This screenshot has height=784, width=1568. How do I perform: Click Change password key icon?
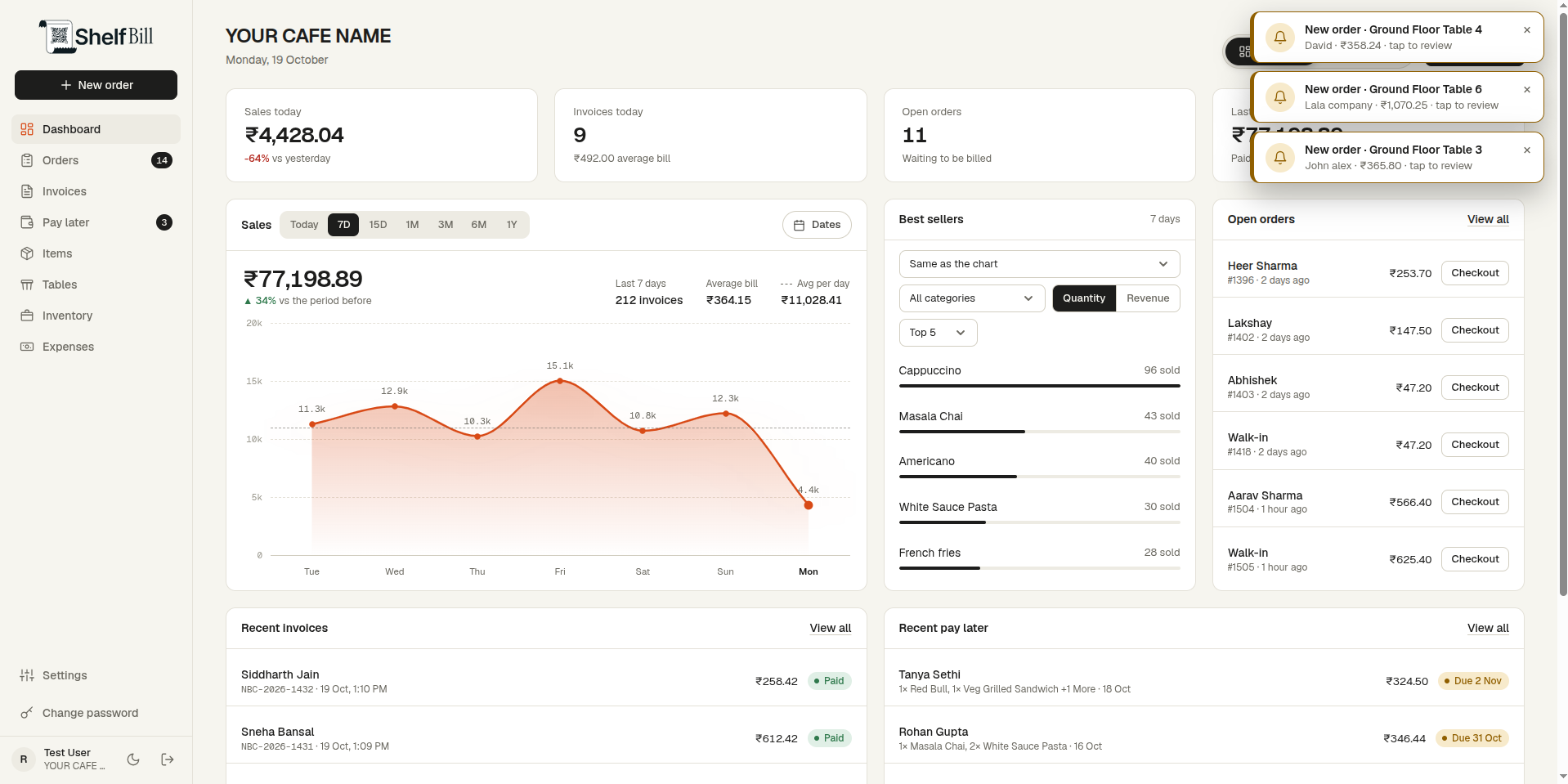click(x=27, y=713)
